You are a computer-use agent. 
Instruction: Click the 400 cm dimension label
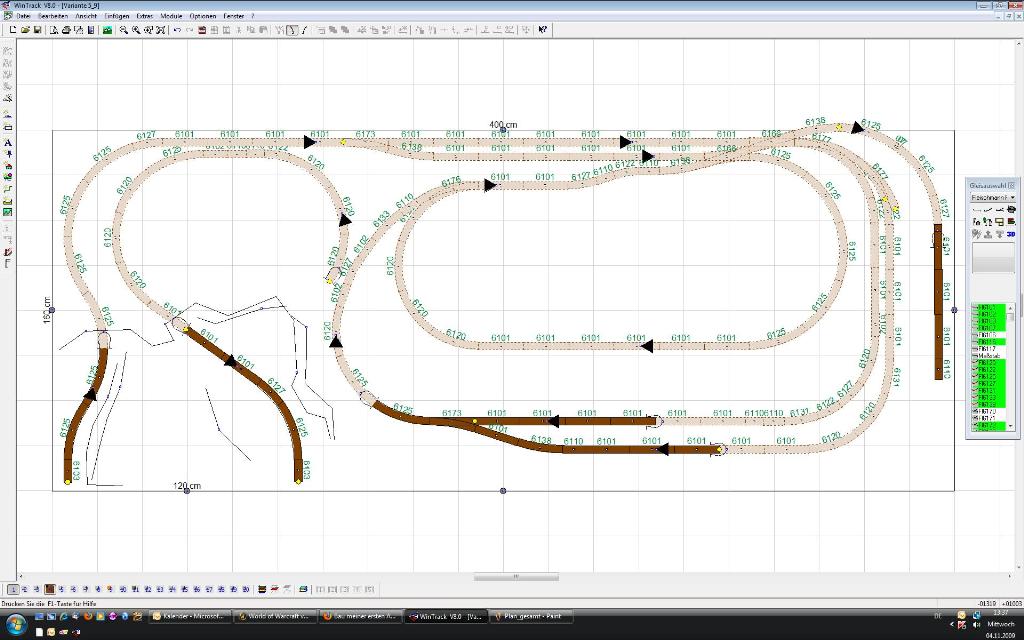pos(503,124)
